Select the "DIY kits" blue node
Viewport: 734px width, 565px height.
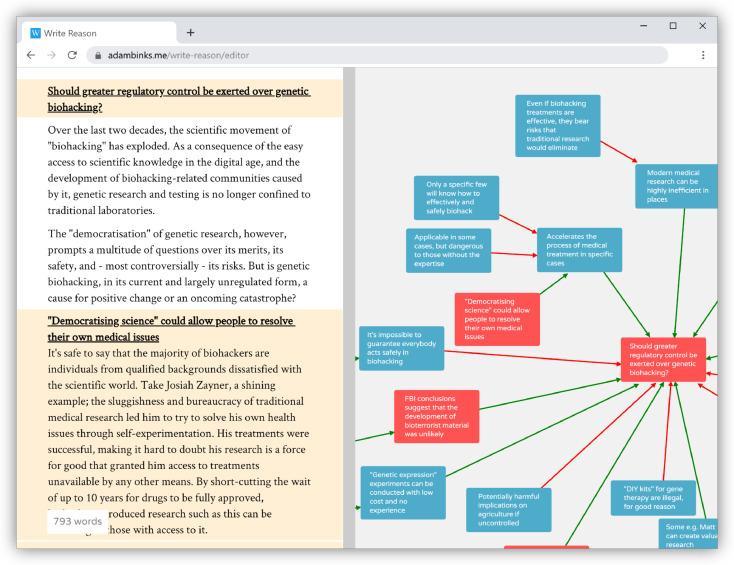652,497
